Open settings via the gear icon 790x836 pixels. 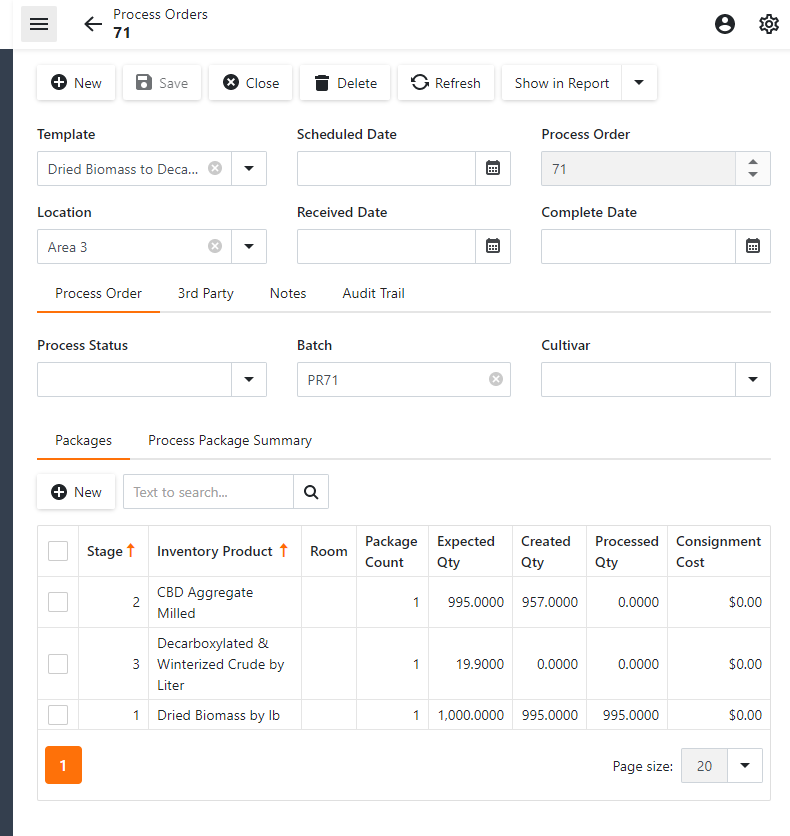tap(768, 24)
